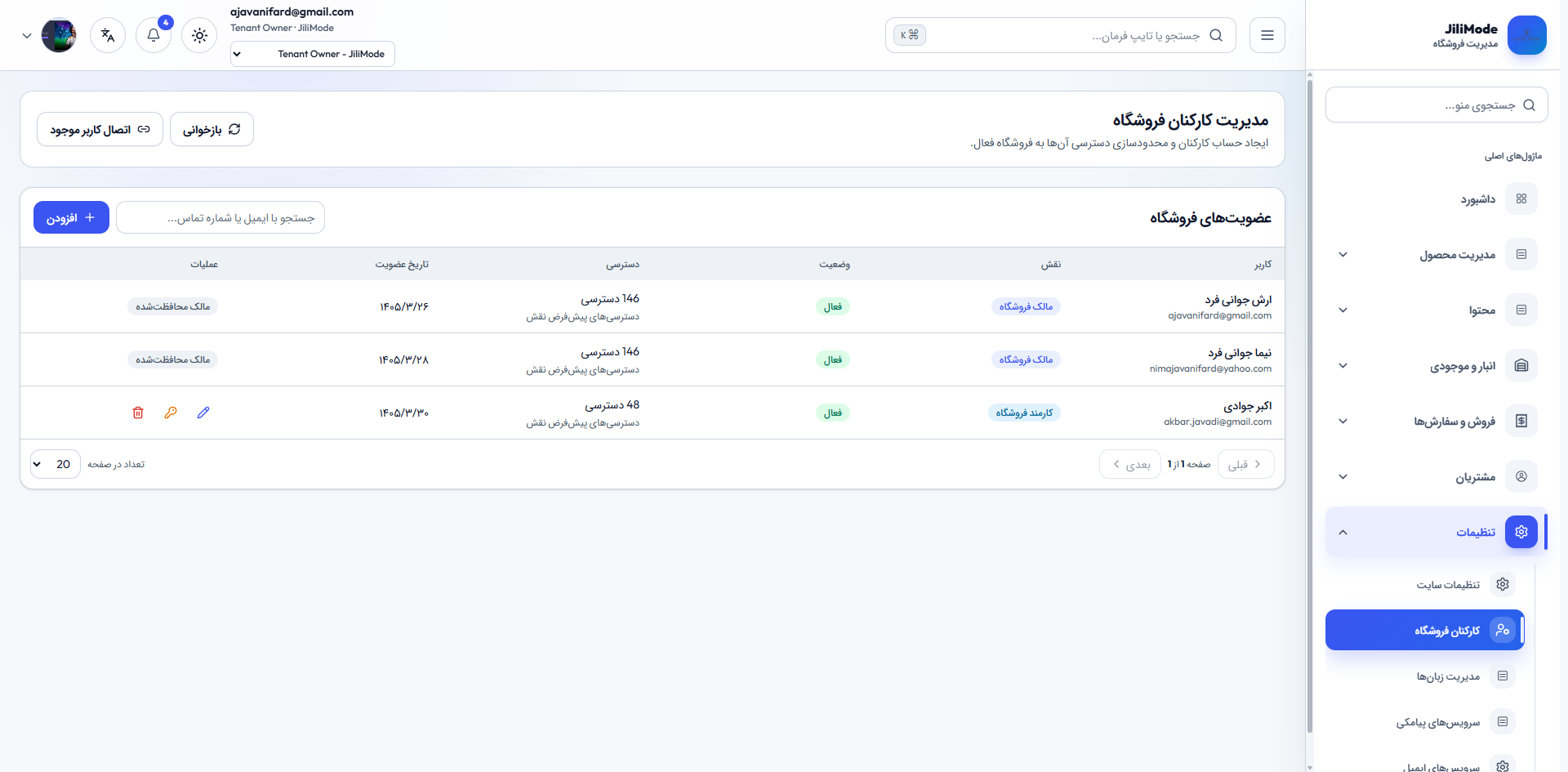The height and width of the screenshot is (772, 1568).
Task: Go to قبلی previous page
Action: [1245, 464]
